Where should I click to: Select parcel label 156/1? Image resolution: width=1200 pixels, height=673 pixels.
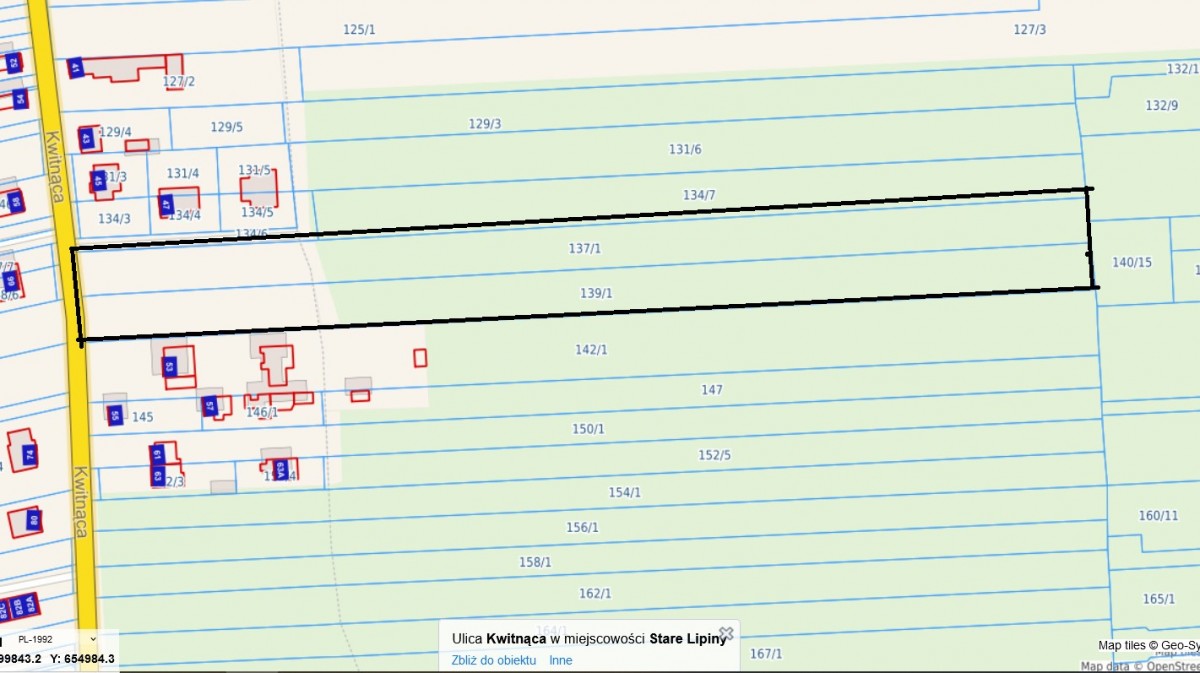(x=582, y=528)
